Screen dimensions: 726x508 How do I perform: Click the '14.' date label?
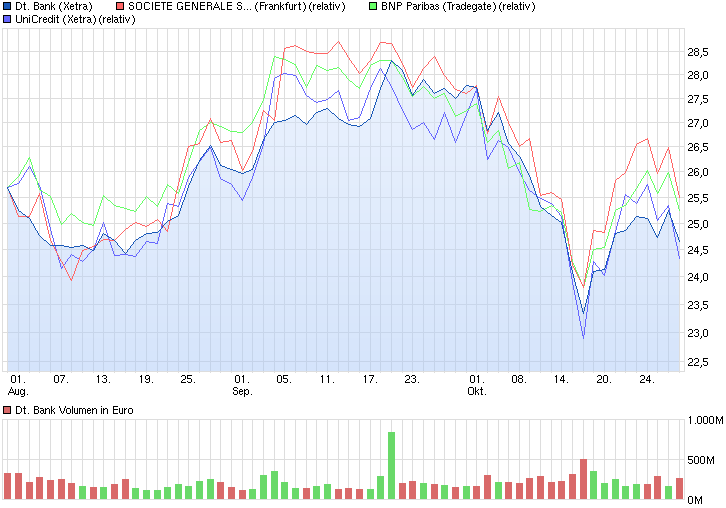tap(561, 380)
